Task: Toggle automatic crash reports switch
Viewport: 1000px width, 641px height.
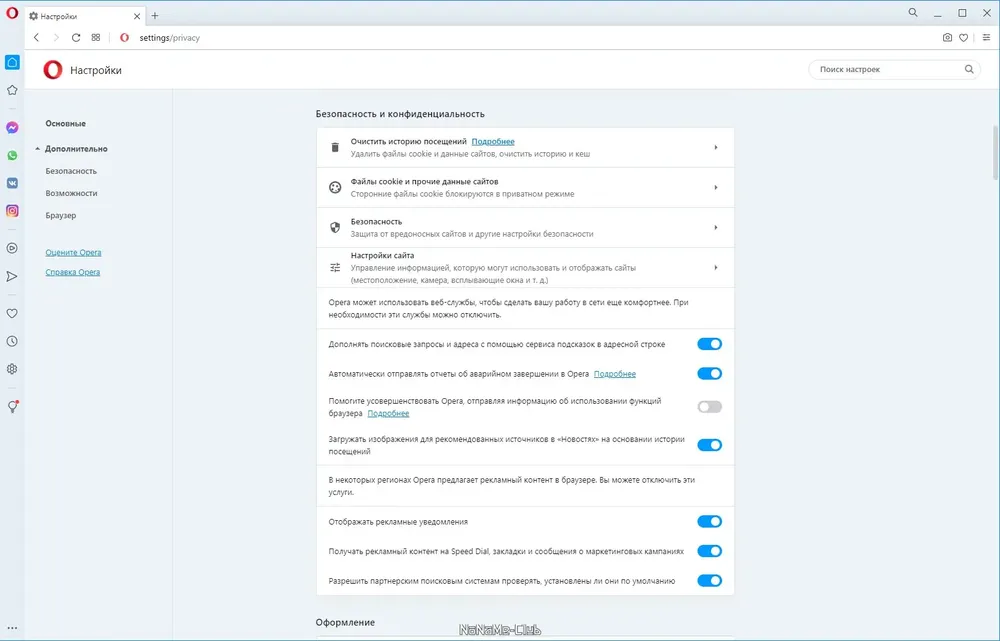Action: coord(709,374)
